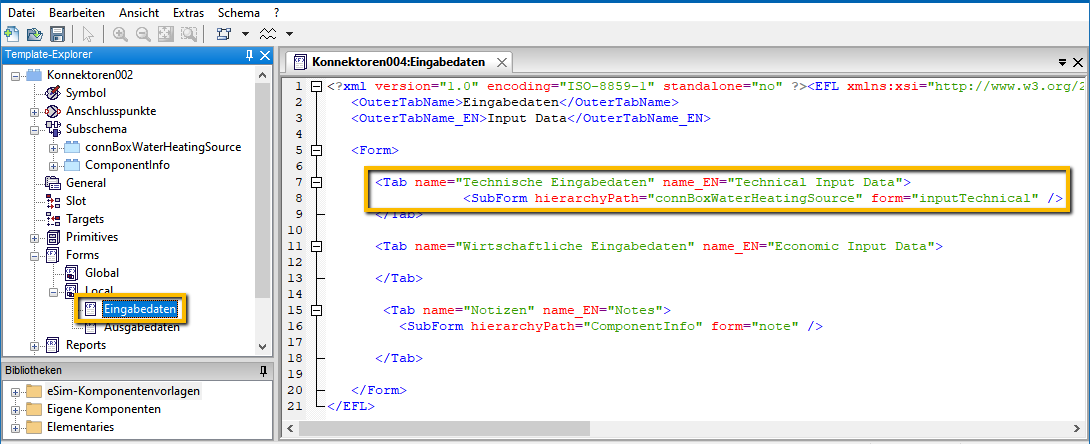1090x444 pixels.
Task: Open the Bearbeiten menu
Action: pyautogui.click(x=77, y=13)
